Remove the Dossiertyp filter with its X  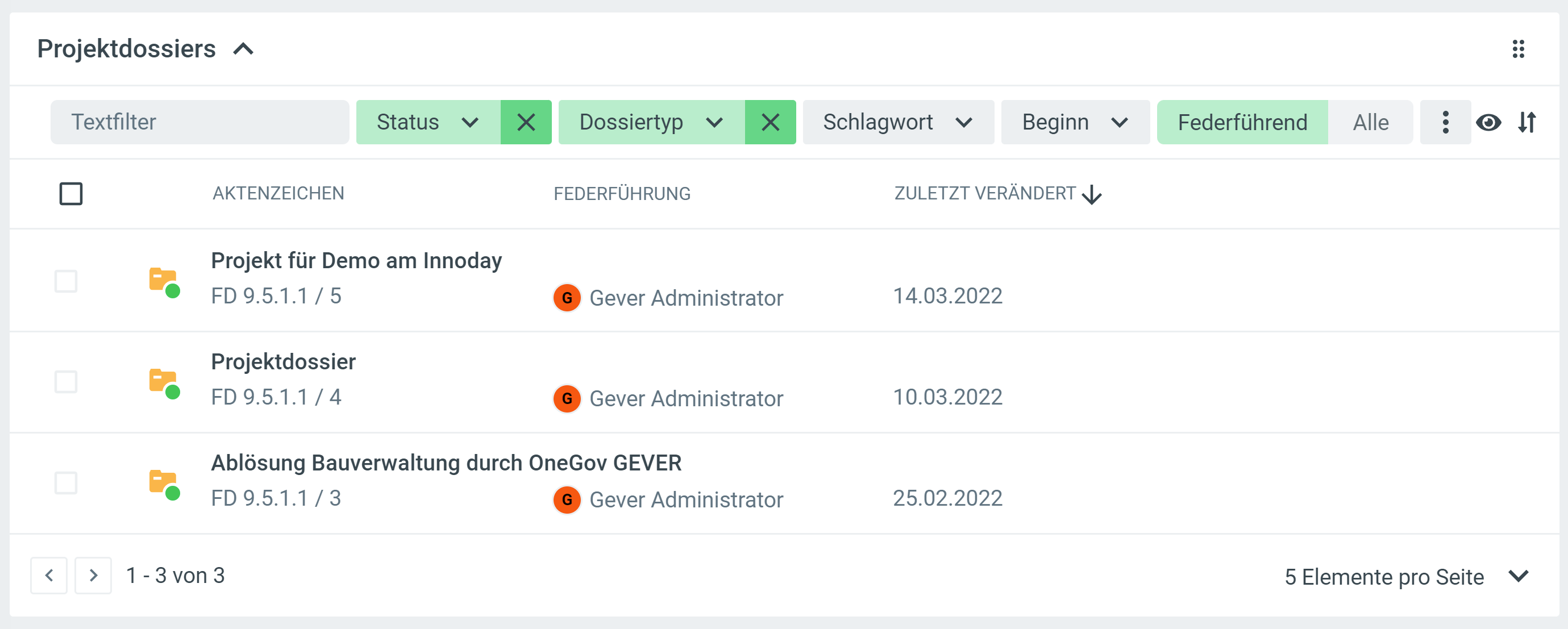click(x=770, y=122)
